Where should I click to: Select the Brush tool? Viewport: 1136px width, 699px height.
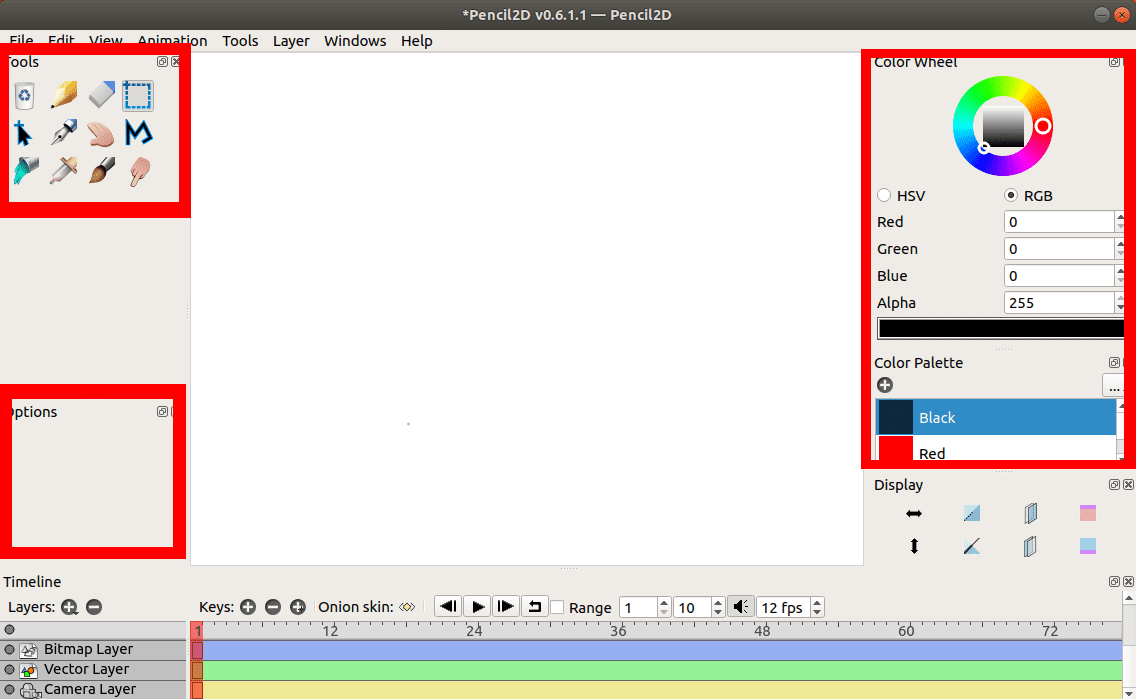tap(100, 170)
